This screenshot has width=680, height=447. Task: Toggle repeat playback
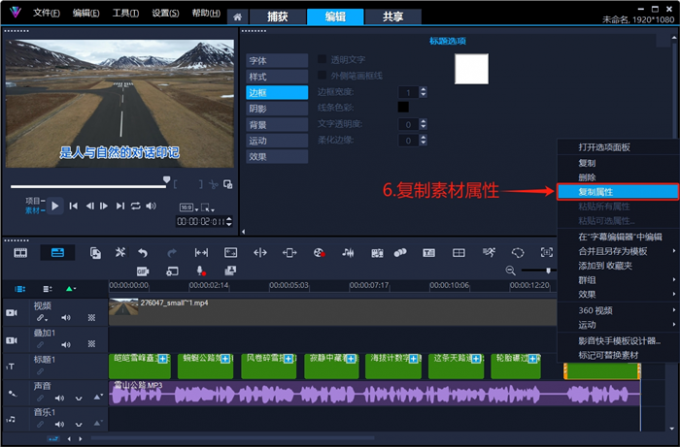pos(136,206)
